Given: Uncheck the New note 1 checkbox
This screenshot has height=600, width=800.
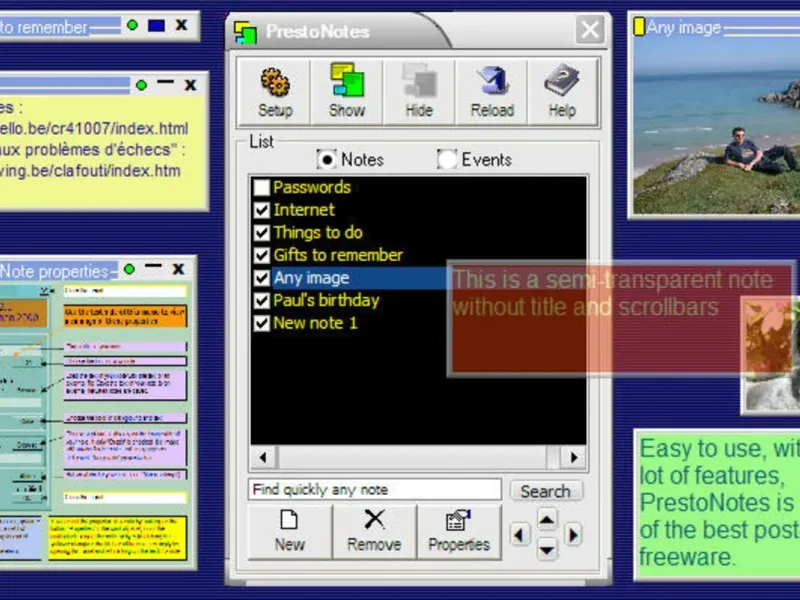Looking at the screenshot, I should pos(262,323).
